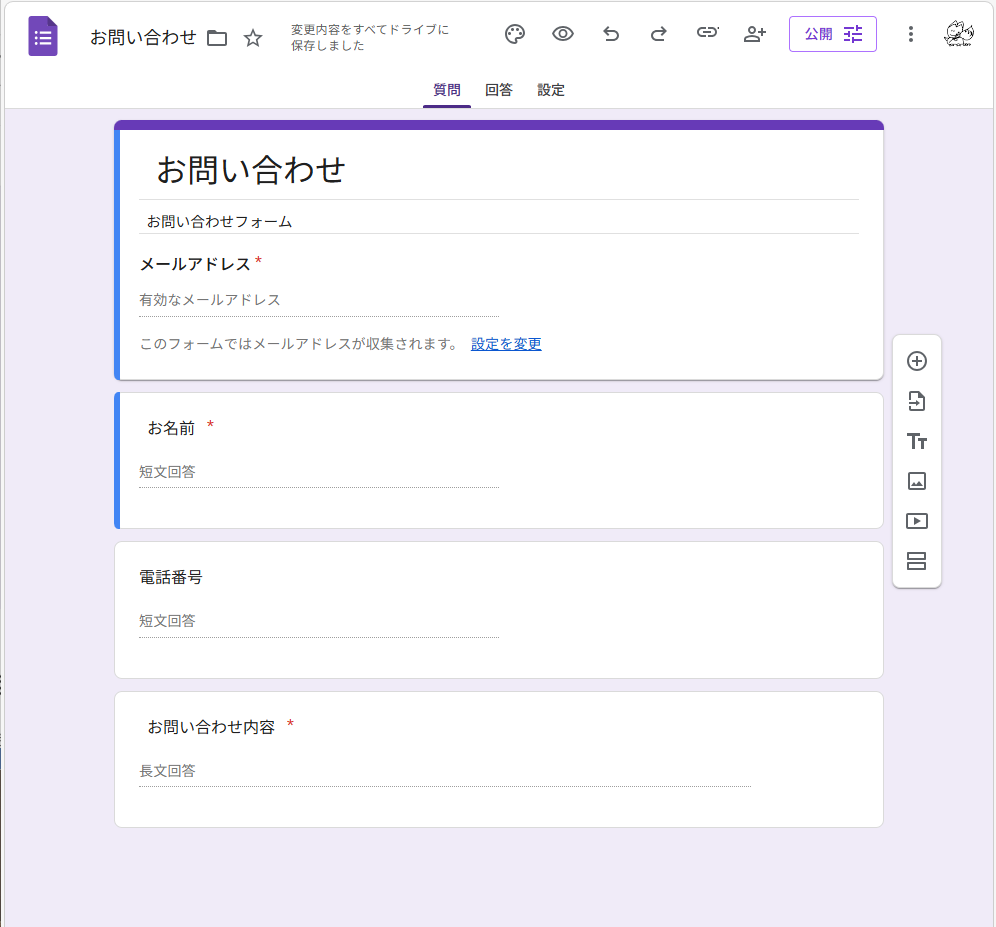Redo the last undone change
The width and height of the screenshot is (996, 927).
pyautogui.click(x=658, y=33)
